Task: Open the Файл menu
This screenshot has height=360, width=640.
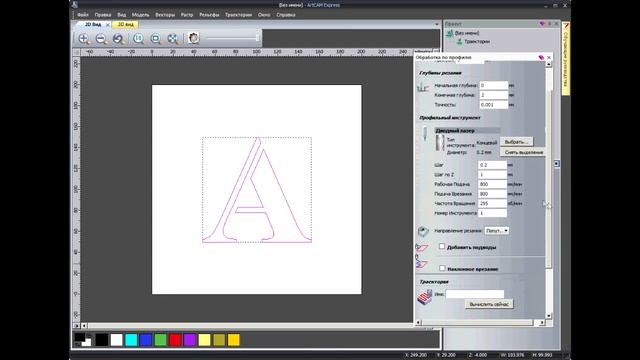Action: [83, 15]
